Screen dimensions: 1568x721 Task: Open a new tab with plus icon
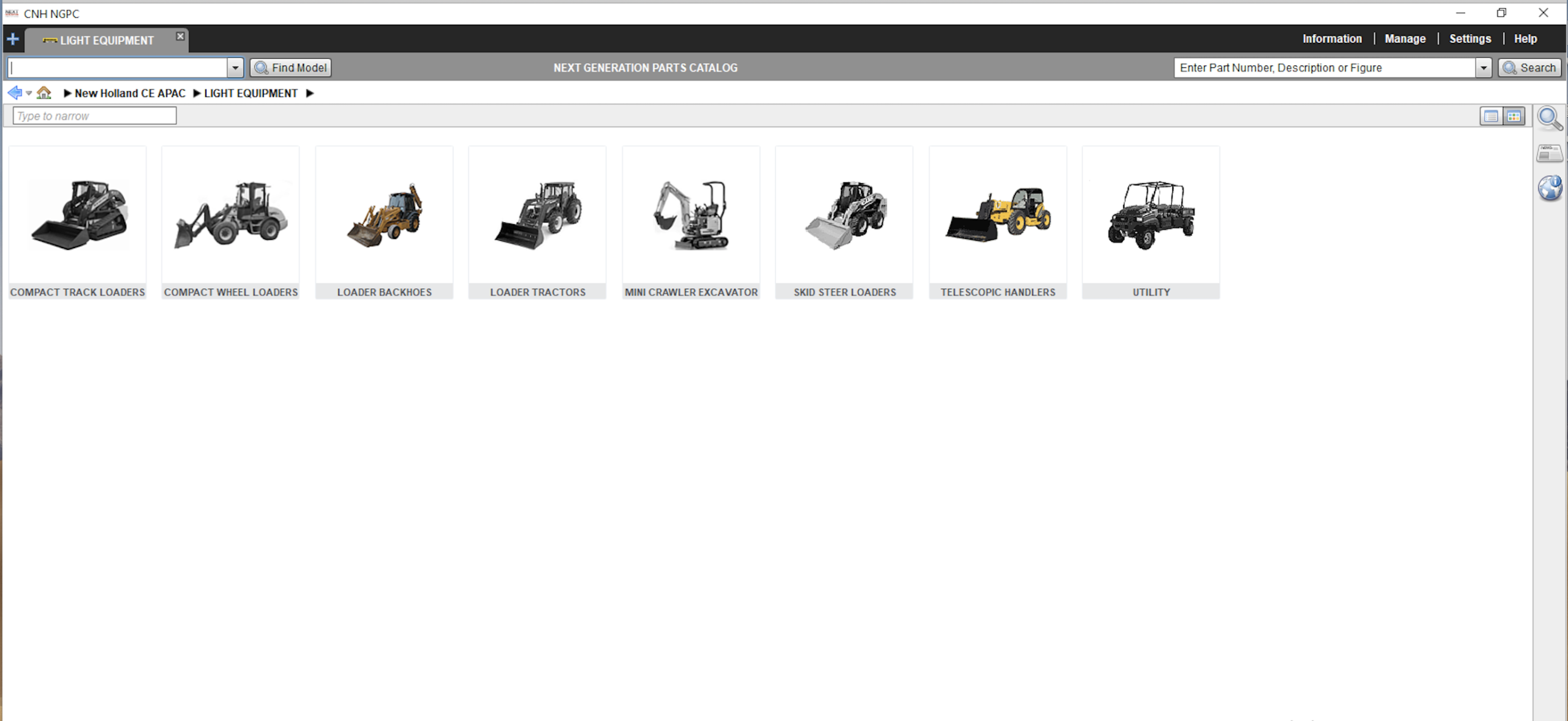(x=13, y=40)
